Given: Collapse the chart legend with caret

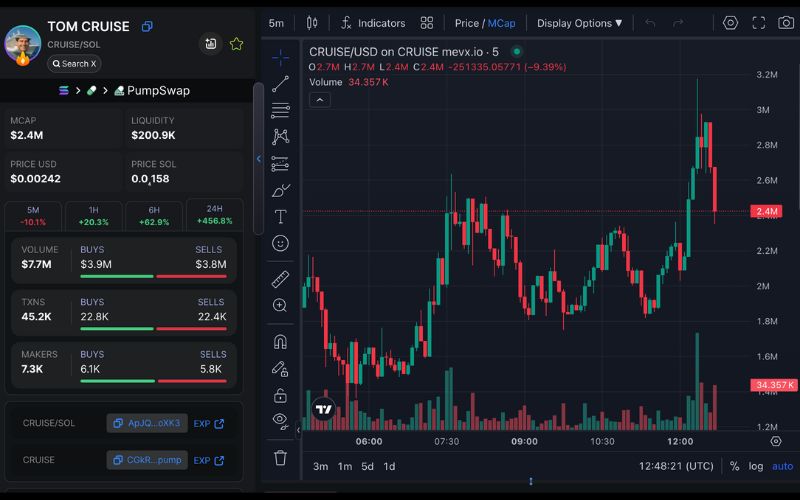Looking at the screenshot, I should point(320,99).
